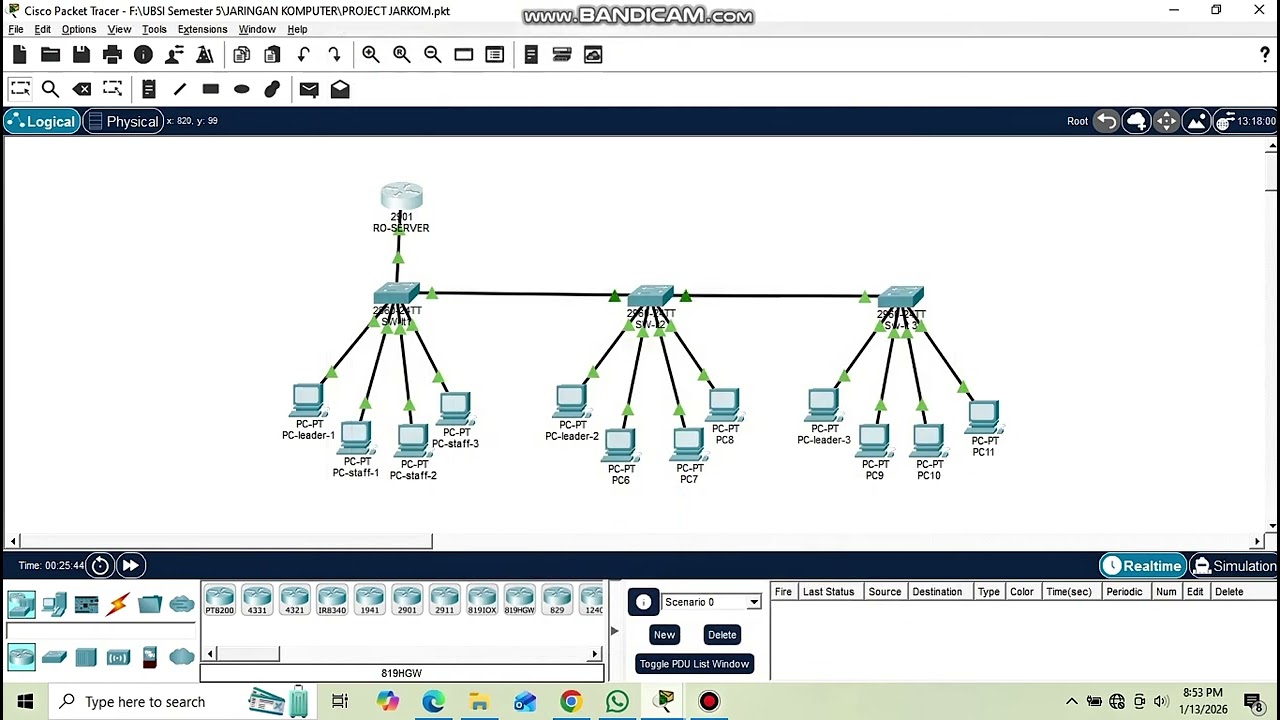Image resolution: width=1280 pixels, height=720 pixels.
Task: Click Toggle PDU List Window button
Action: 694,664
